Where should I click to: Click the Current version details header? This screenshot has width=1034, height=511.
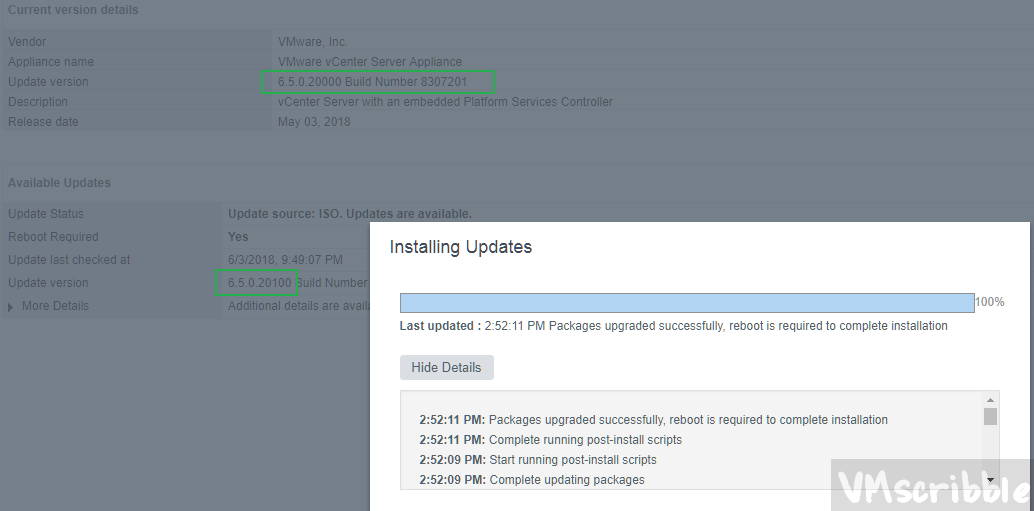[x=73, y=10]
